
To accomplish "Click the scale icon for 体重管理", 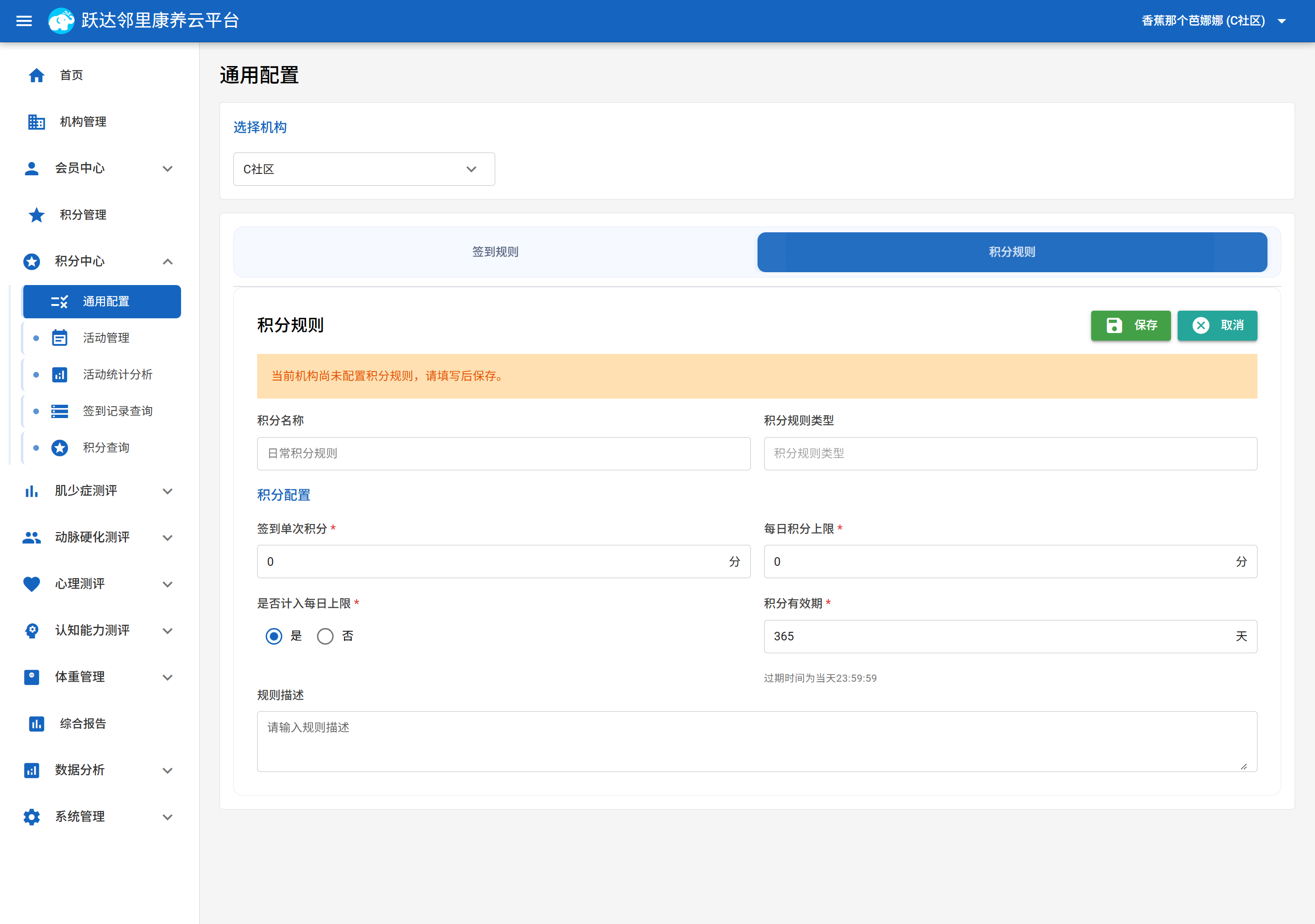I will coord(31,677).
